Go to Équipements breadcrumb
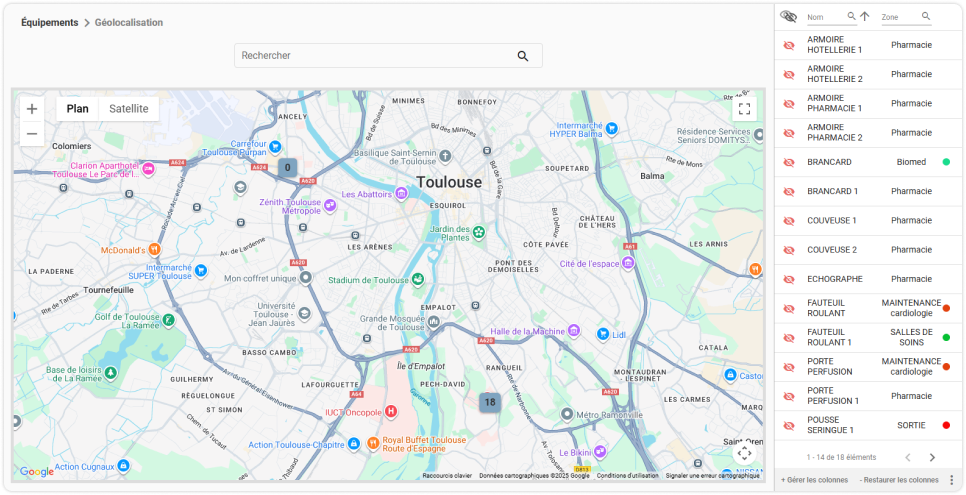This screenshot has width=966, height=495. click(x=50, y=23)
